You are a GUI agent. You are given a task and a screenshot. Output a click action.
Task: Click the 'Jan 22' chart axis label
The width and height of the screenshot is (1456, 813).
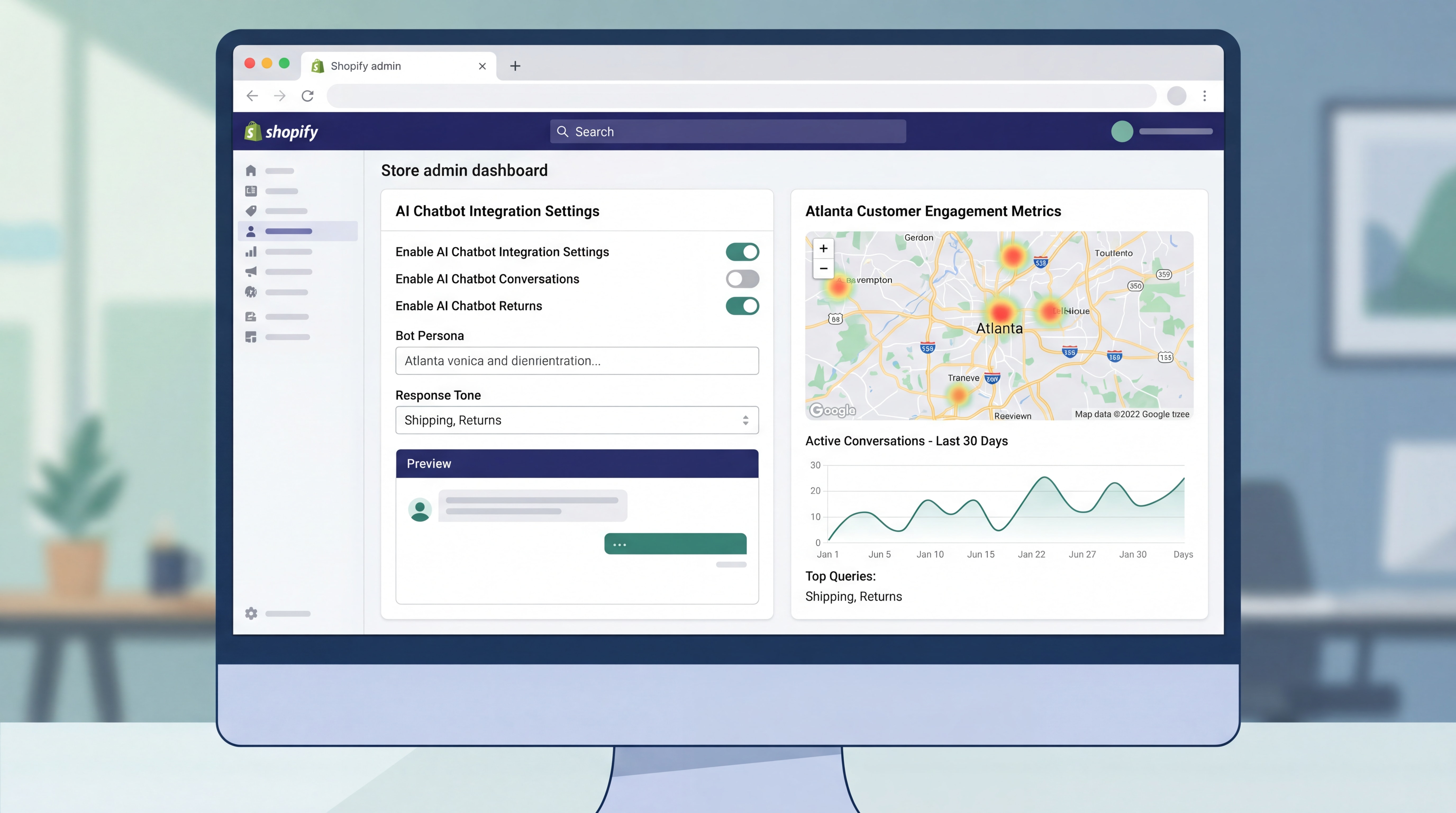pyautogui.click(x=1031, y=555)
